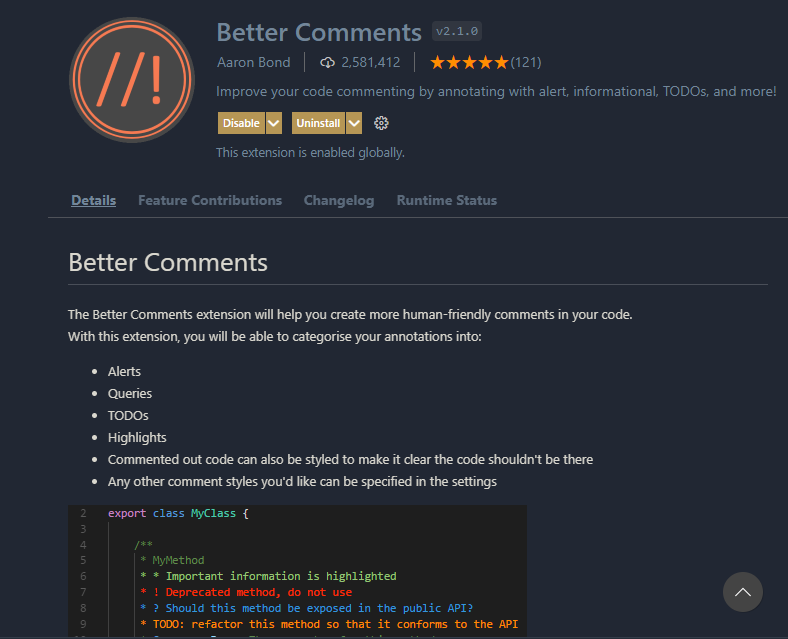
Task: Click the scroll-to-top arrow button
Action: 742,592
